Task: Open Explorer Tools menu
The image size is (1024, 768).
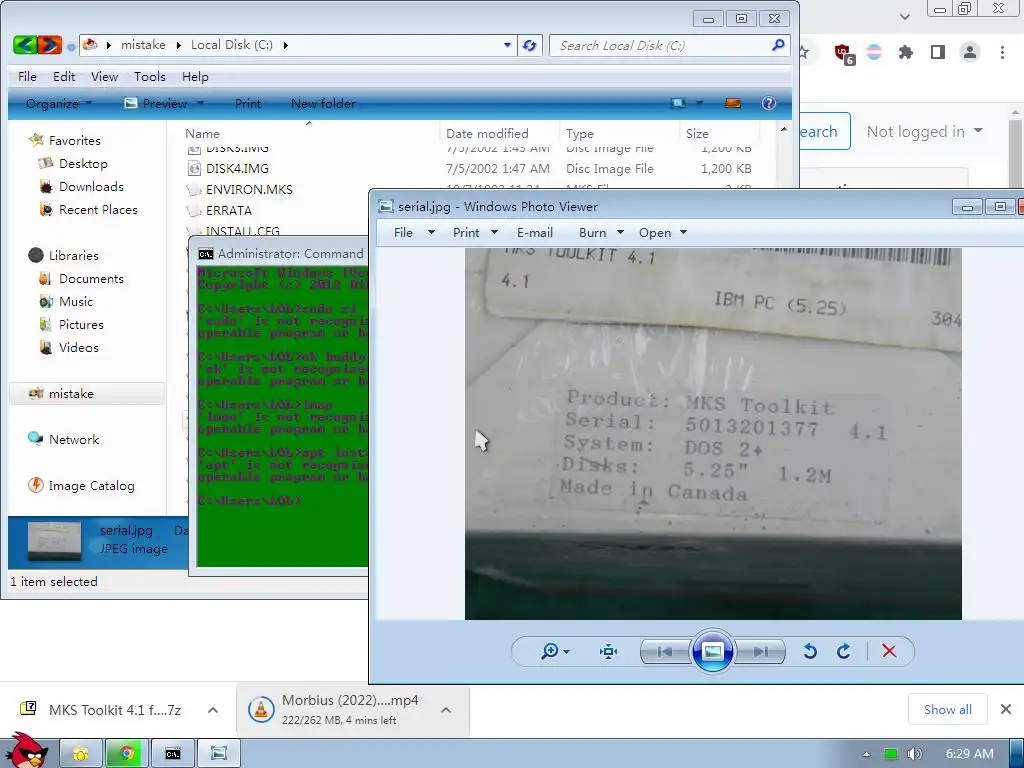Action: click(150, 76)
